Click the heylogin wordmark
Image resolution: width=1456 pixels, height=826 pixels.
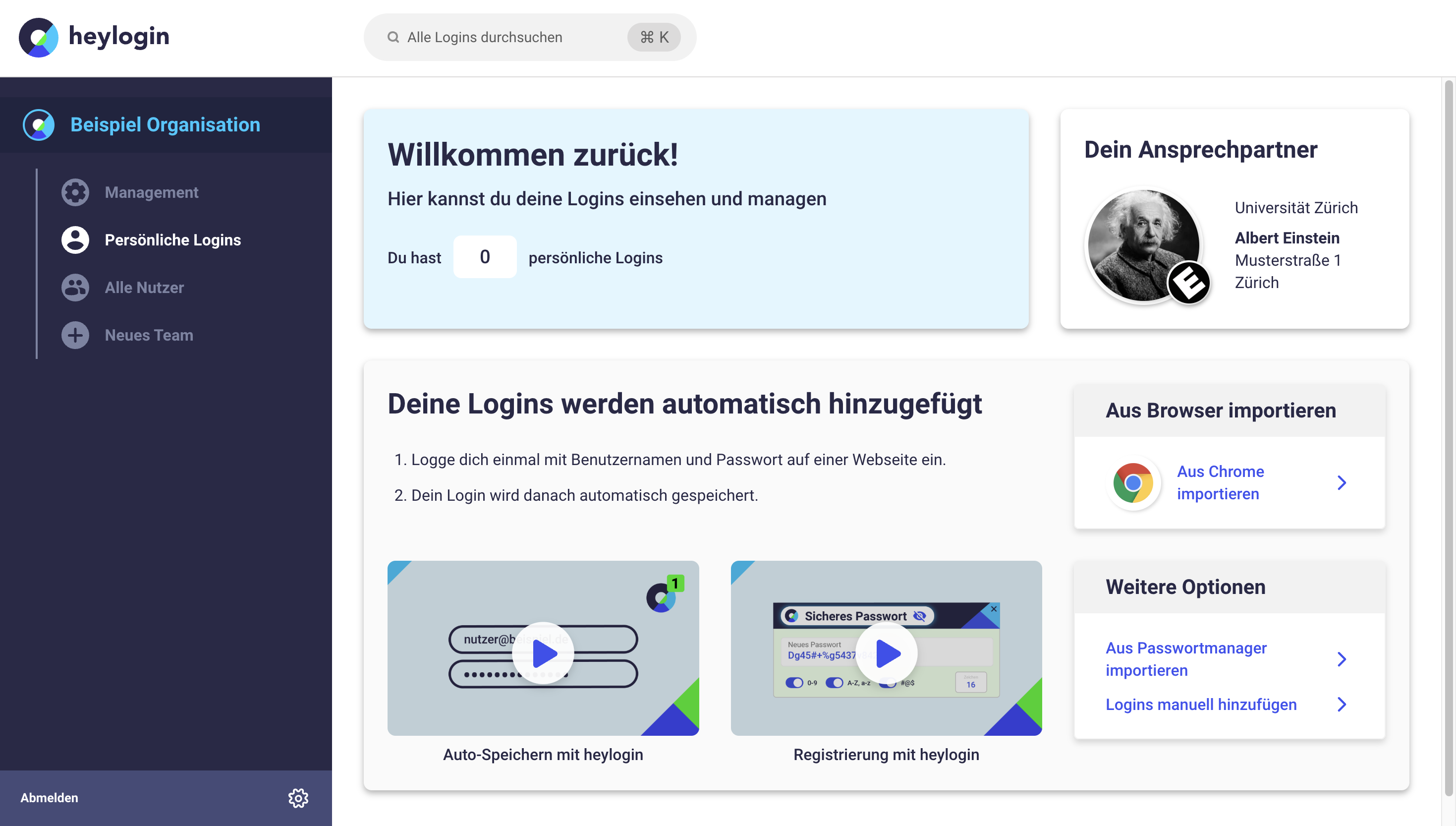click(119, 36)
